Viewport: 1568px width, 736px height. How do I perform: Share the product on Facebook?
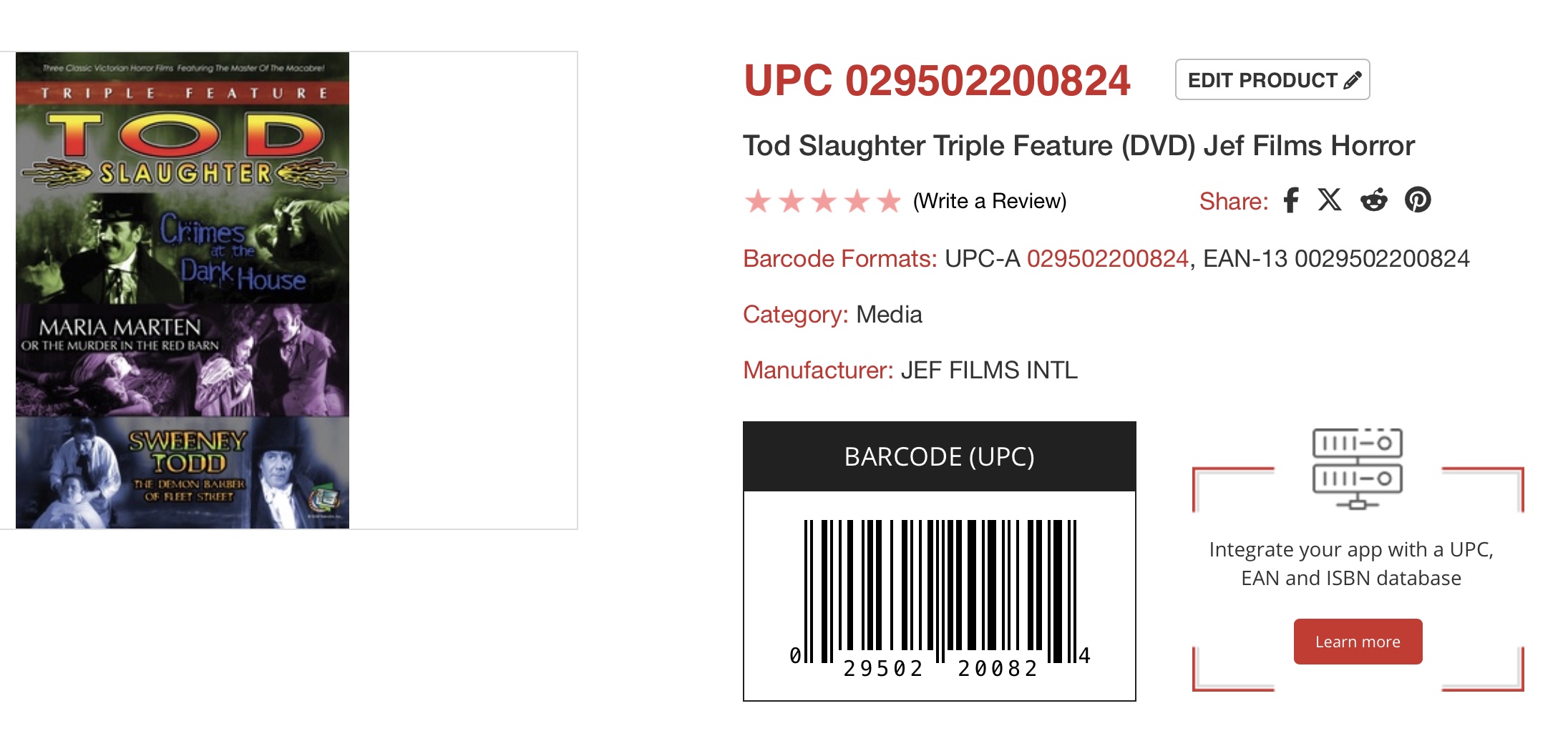point(1291,200)
